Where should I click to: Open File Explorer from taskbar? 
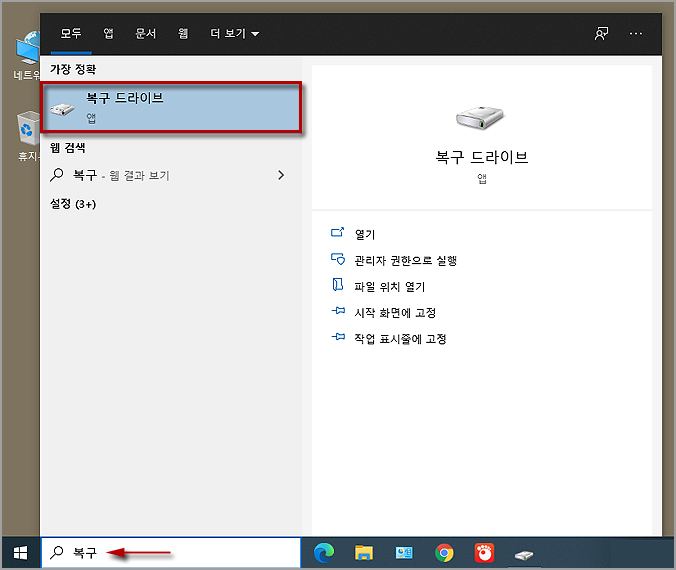point(364,553)
